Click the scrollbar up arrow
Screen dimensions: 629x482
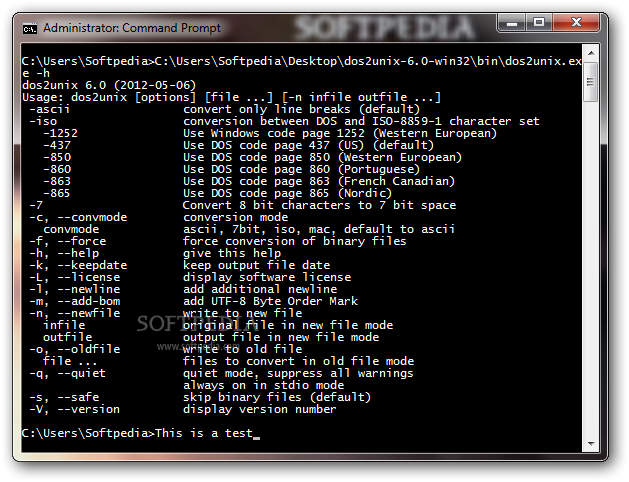pyautogui.click(x=591, y=53)
